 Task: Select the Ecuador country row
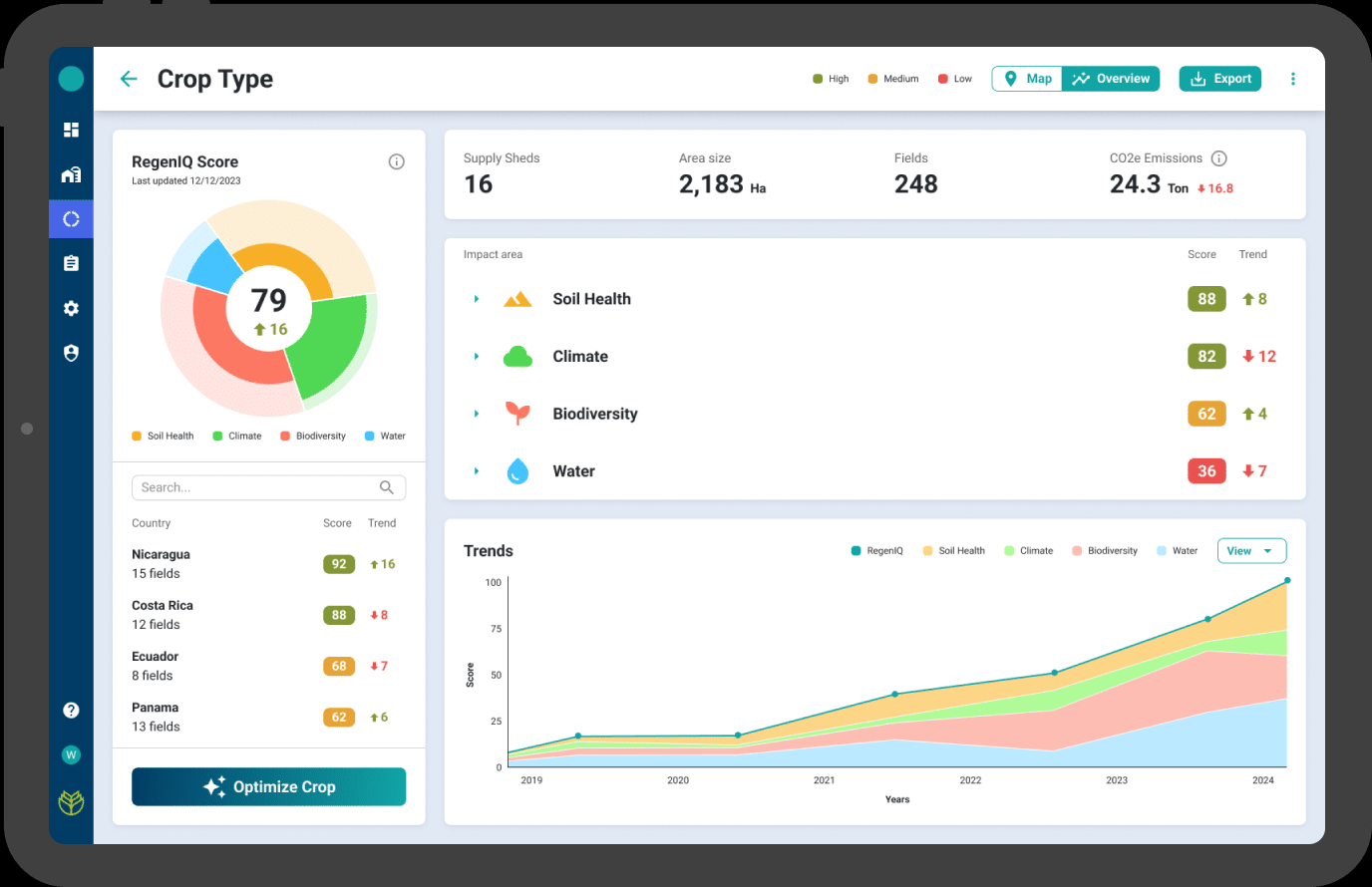pos(268,666)
